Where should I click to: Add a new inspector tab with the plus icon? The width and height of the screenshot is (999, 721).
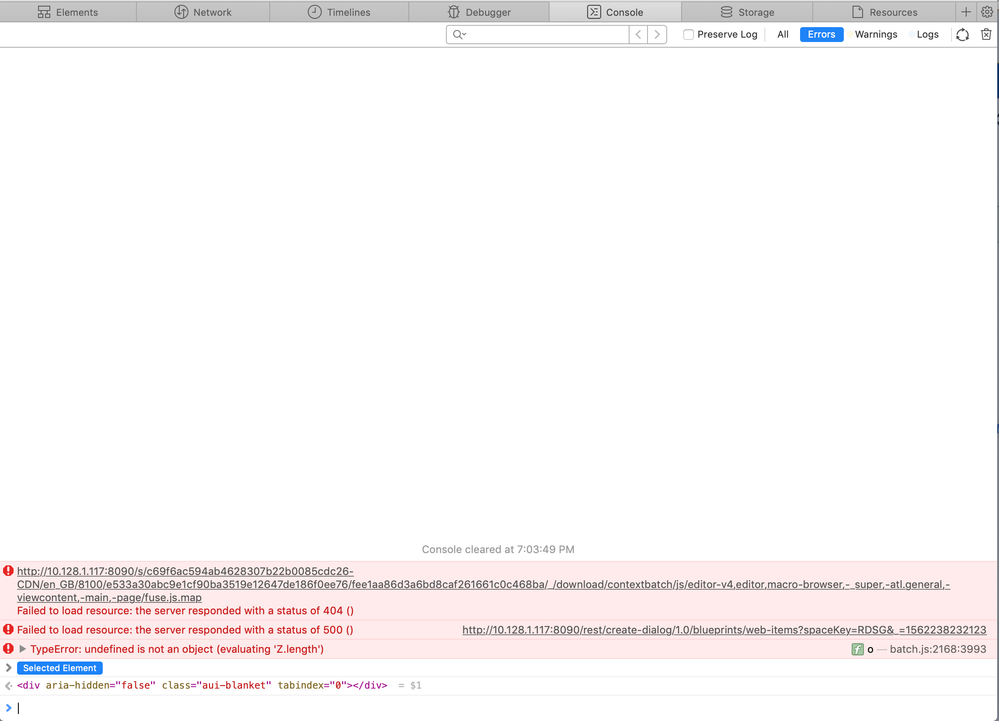pos(966,11)
